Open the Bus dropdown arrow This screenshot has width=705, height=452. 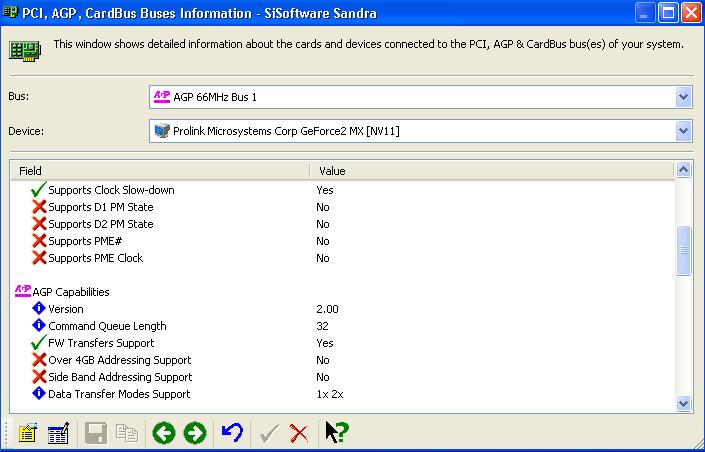[x=683, y=97]
